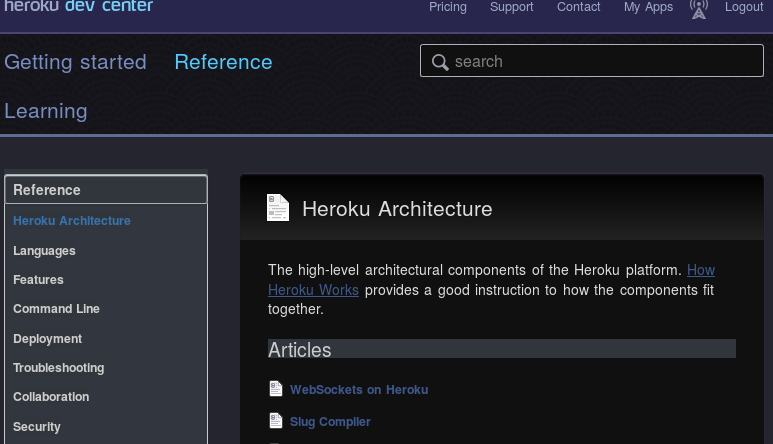Open the Support page

coord(511,7)
